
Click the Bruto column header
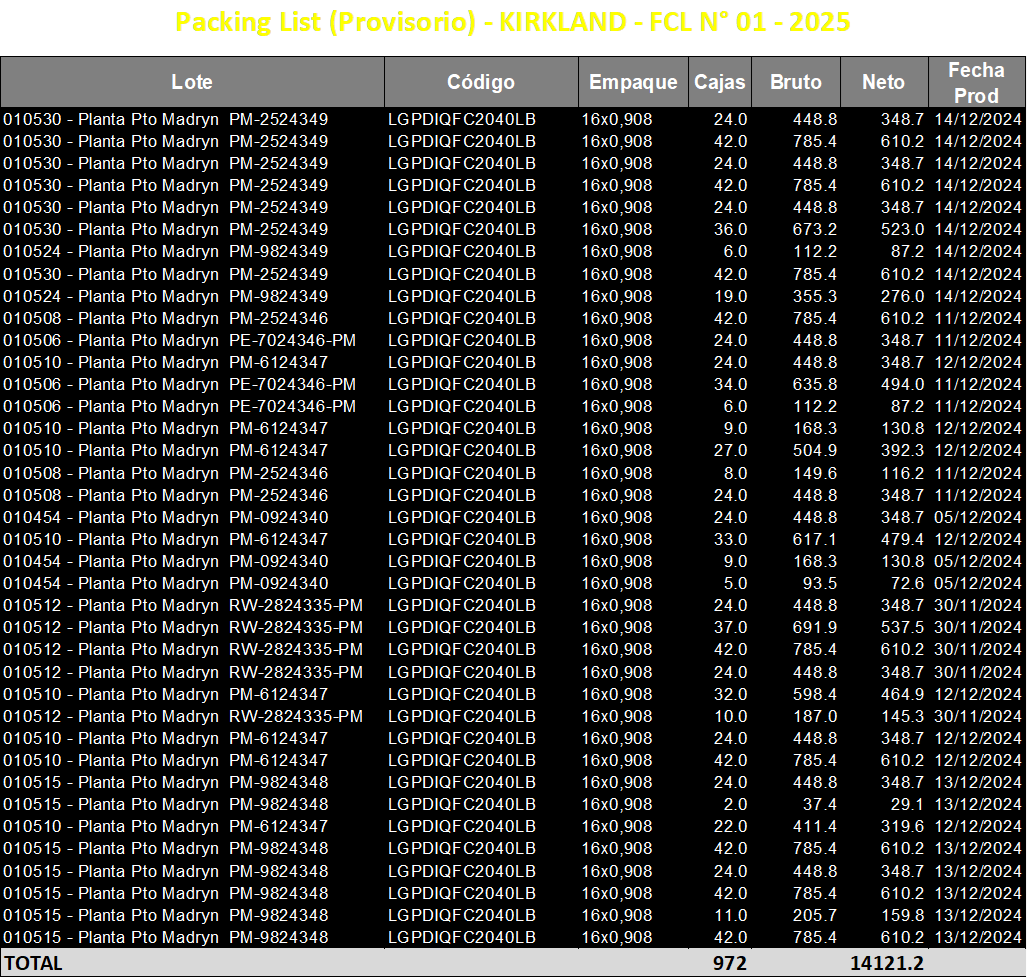pos(795,82)
